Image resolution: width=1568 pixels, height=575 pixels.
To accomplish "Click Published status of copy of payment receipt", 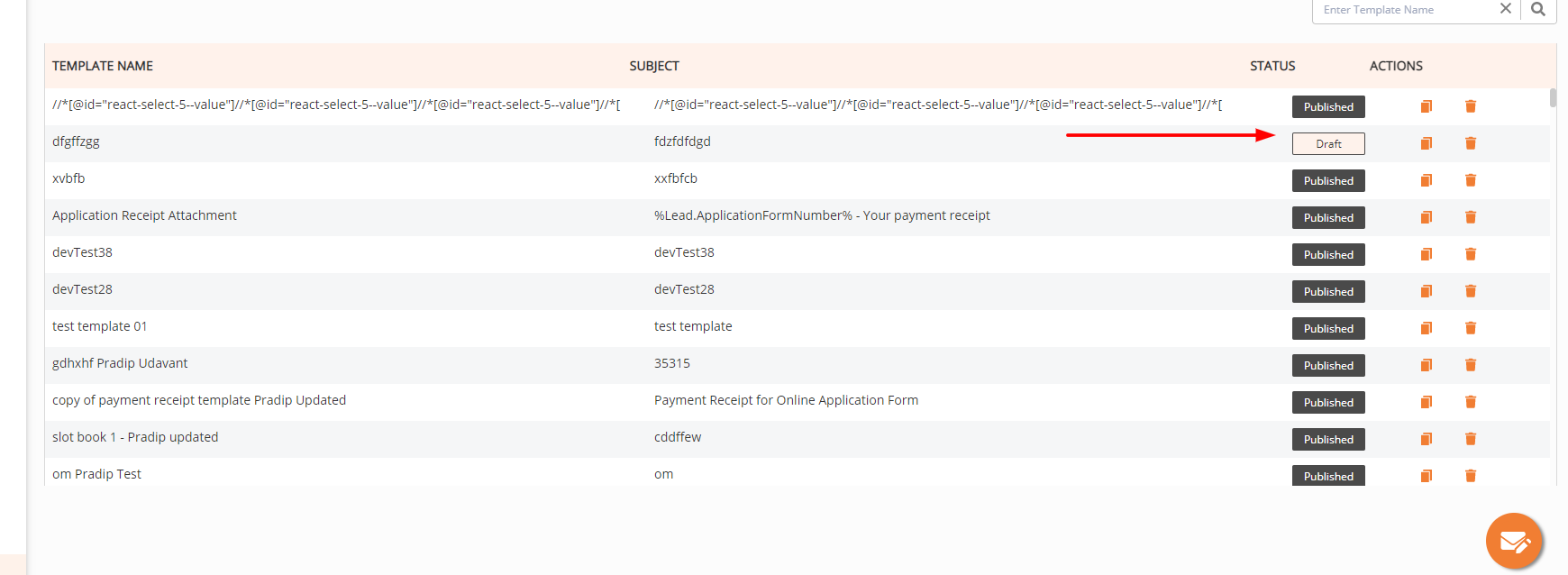I will click(1328, 402).
